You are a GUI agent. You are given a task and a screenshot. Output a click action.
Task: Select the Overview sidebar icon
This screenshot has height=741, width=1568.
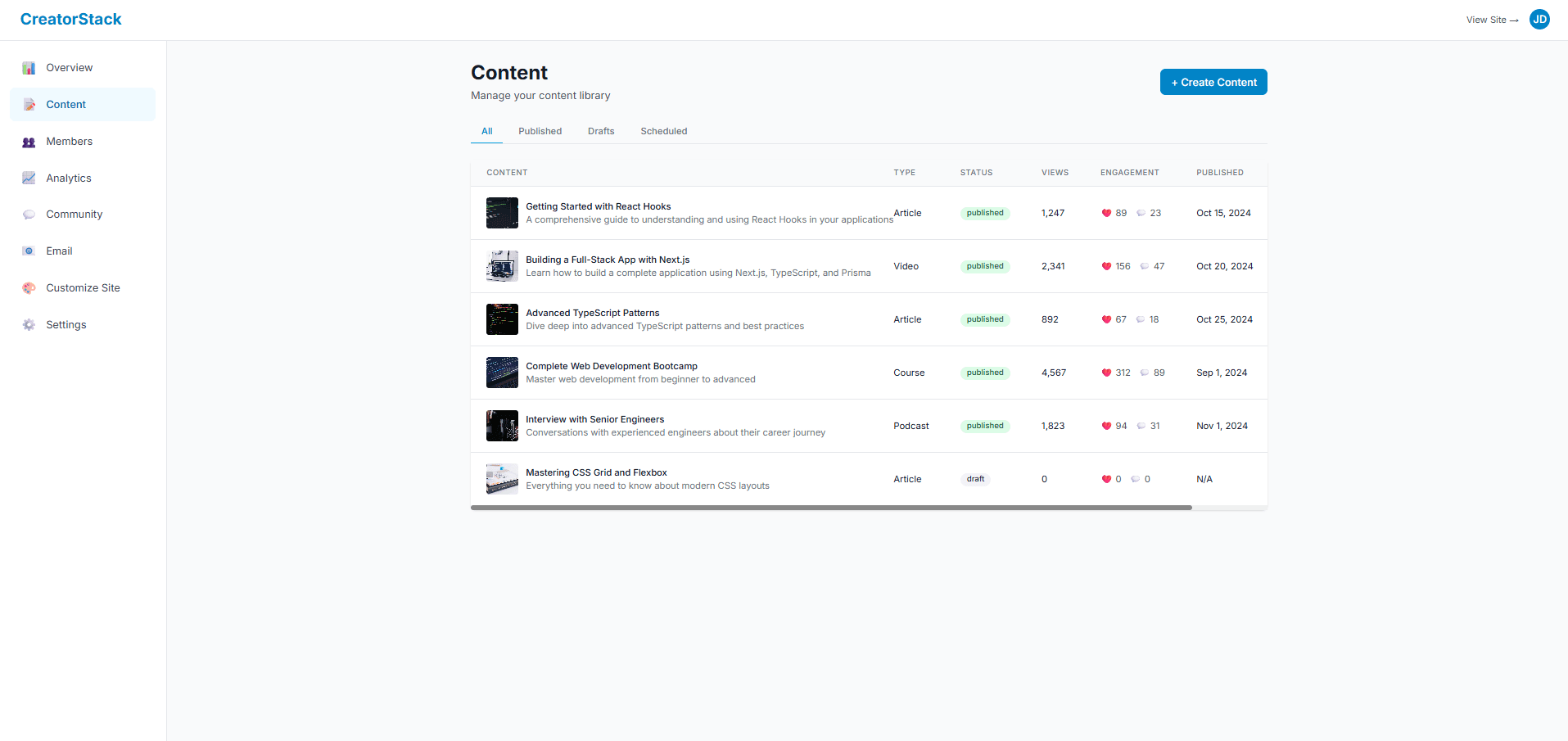point(29,67)
